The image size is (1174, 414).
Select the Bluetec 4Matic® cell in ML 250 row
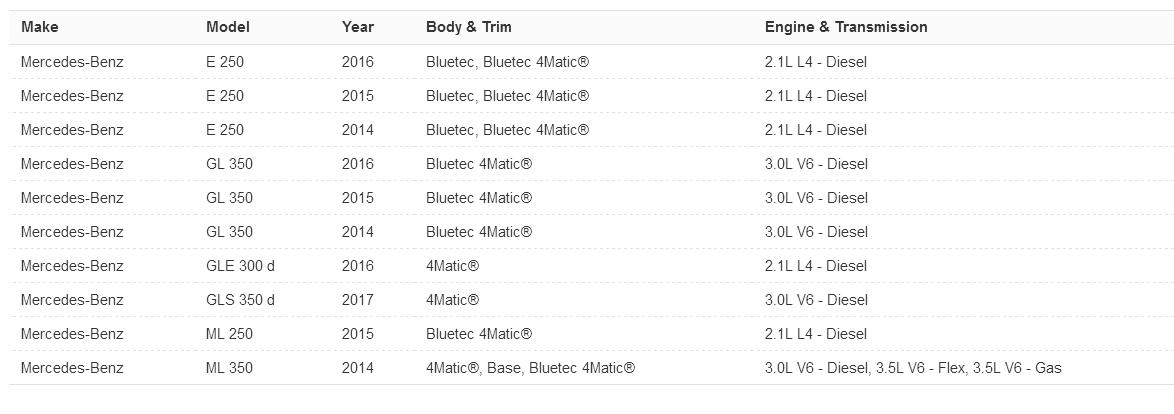click(x=479, y=334)
